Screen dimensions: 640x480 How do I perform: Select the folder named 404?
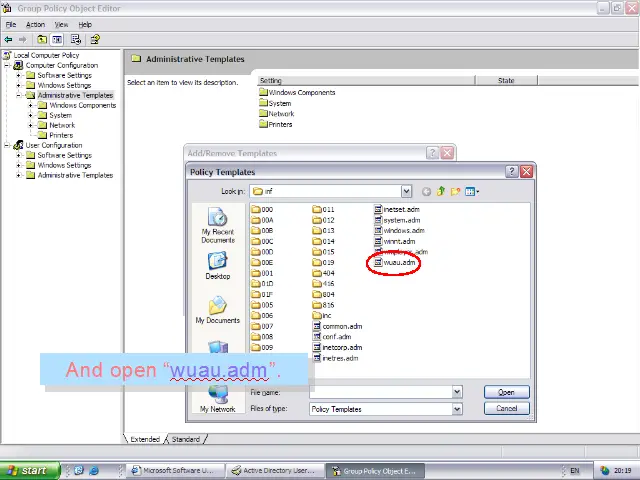click(x=323, y=273)
